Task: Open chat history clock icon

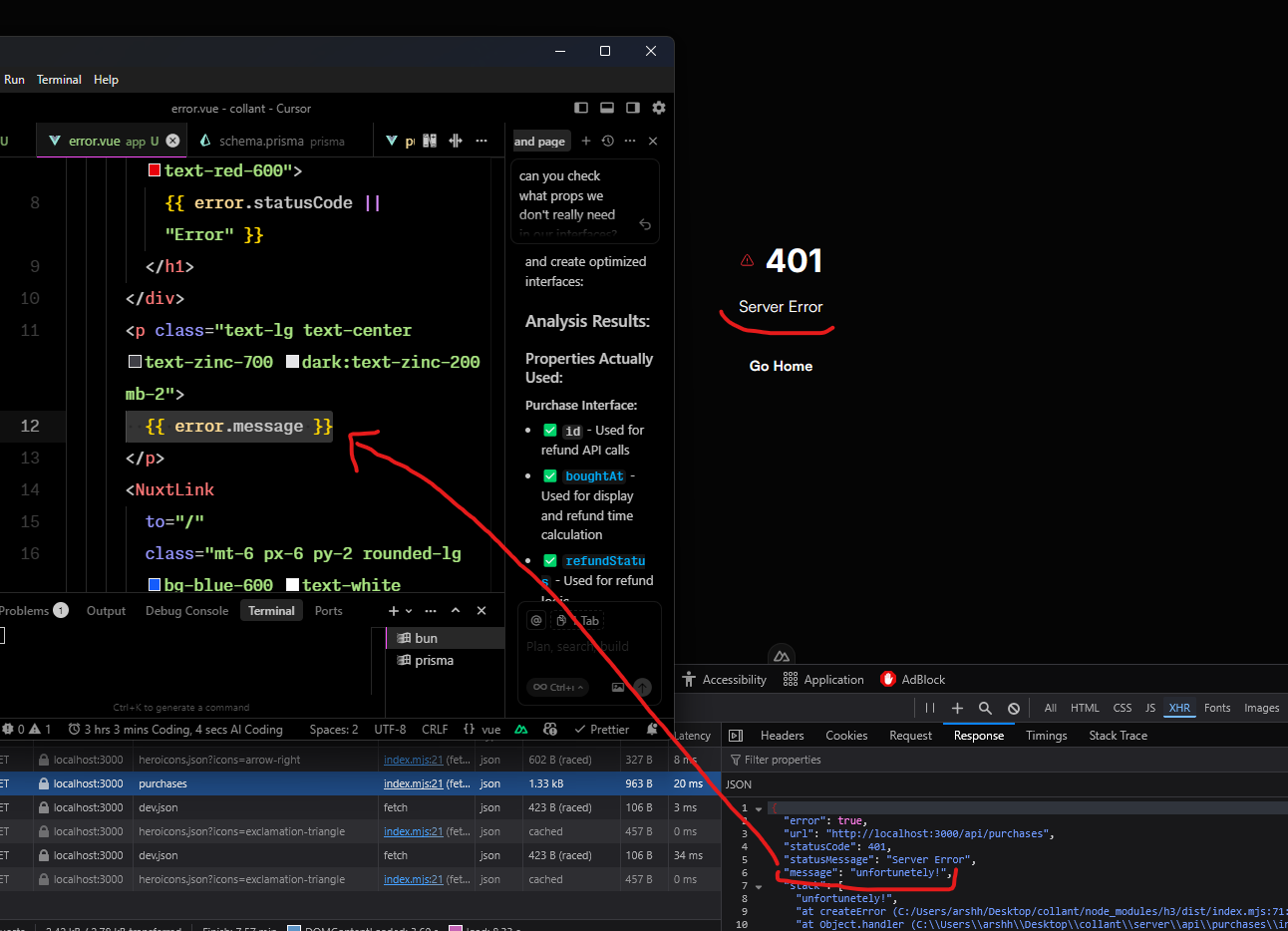Action: pyautogui.click(x=608, y=141)
